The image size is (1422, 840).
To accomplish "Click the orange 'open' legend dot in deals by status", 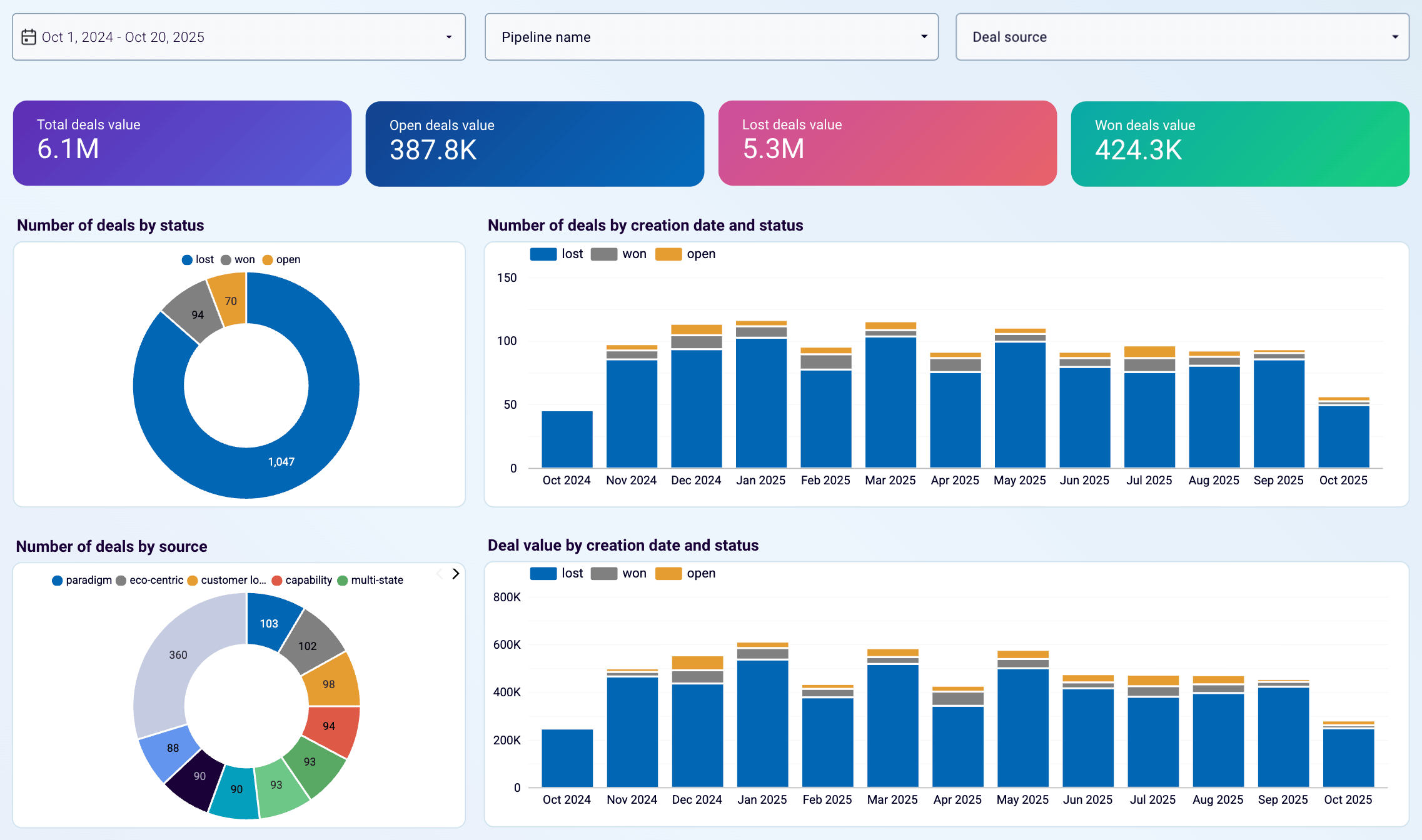I will tap(268, 259).
